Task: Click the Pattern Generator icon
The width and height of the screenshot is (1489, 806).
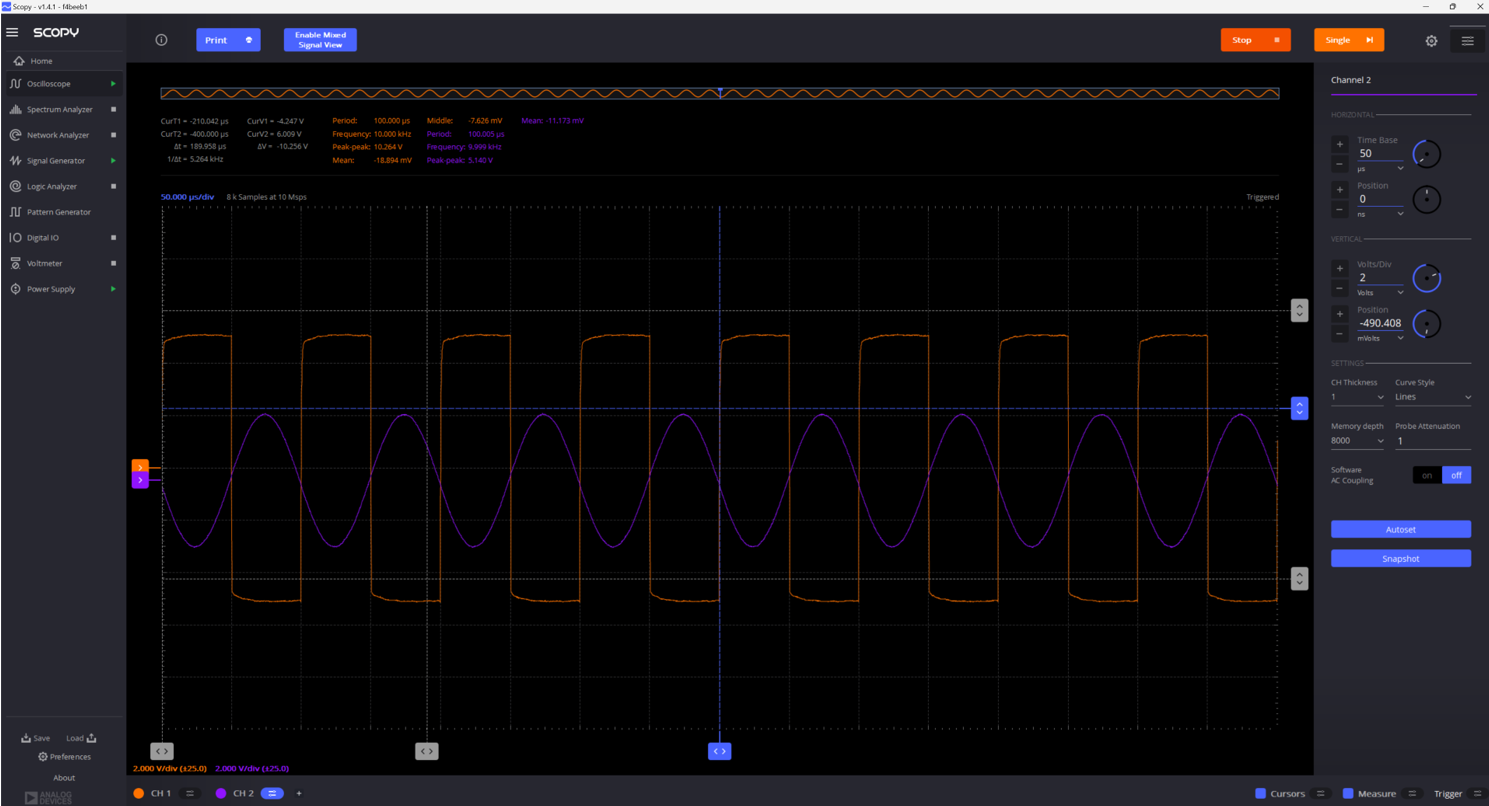Action: tap(15, 212)
